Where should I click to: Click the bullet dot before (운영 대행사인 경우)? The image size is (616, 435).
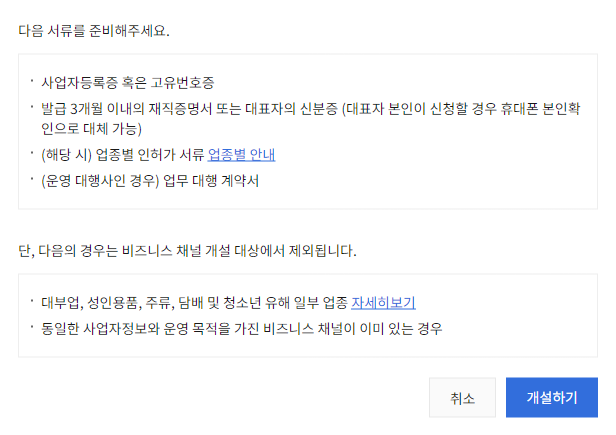pos(31,179)
